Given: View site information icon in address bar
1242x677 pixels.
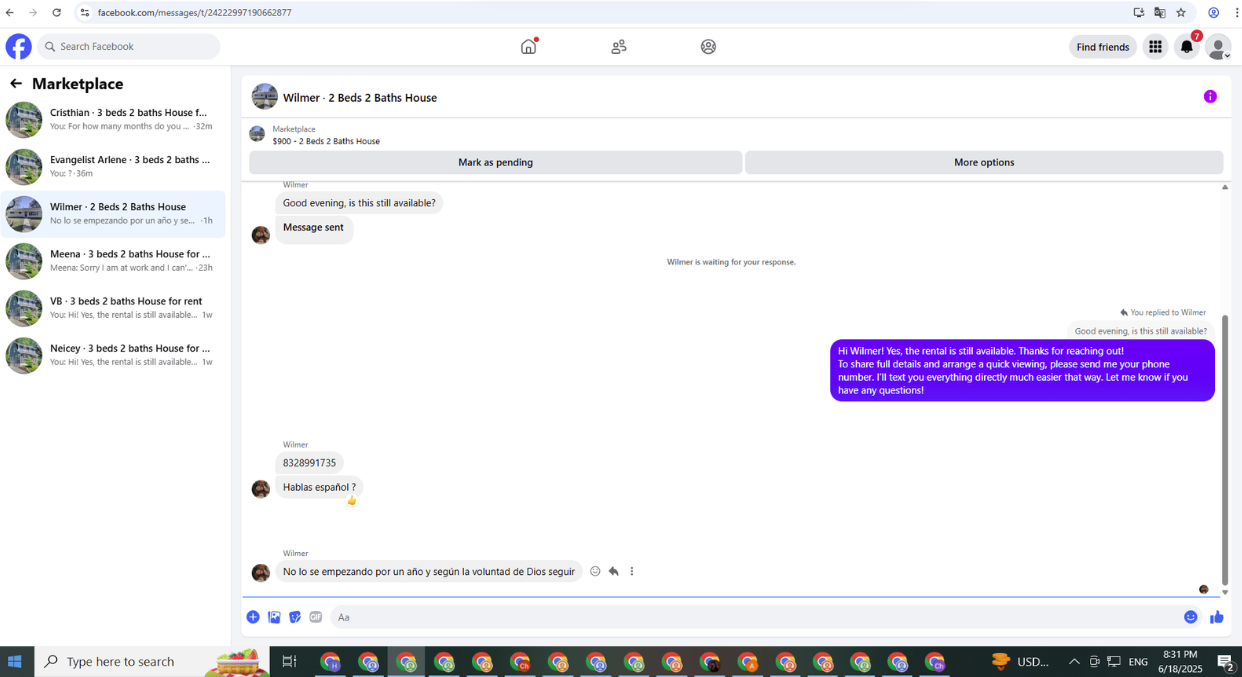Looking at the screenshot, I should point(85,12).
